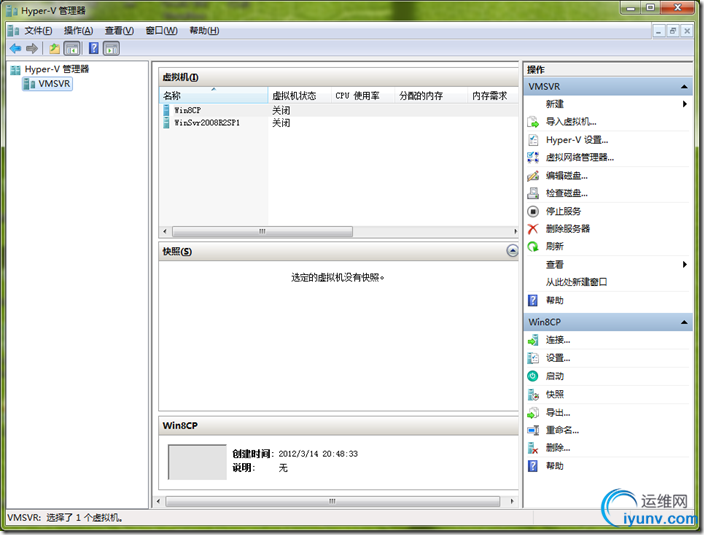Click the blue Help toolbar icon
Viewport: 704px width, 535px height.
point(93,48)
